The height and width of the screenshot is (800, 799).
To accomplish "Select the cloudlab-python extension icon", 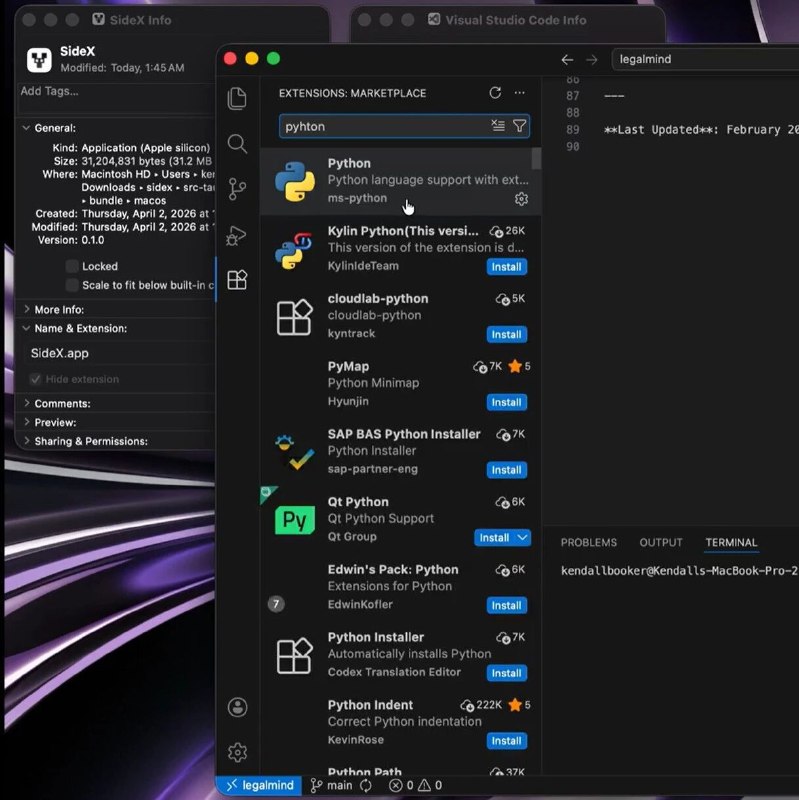I will 294,317.
